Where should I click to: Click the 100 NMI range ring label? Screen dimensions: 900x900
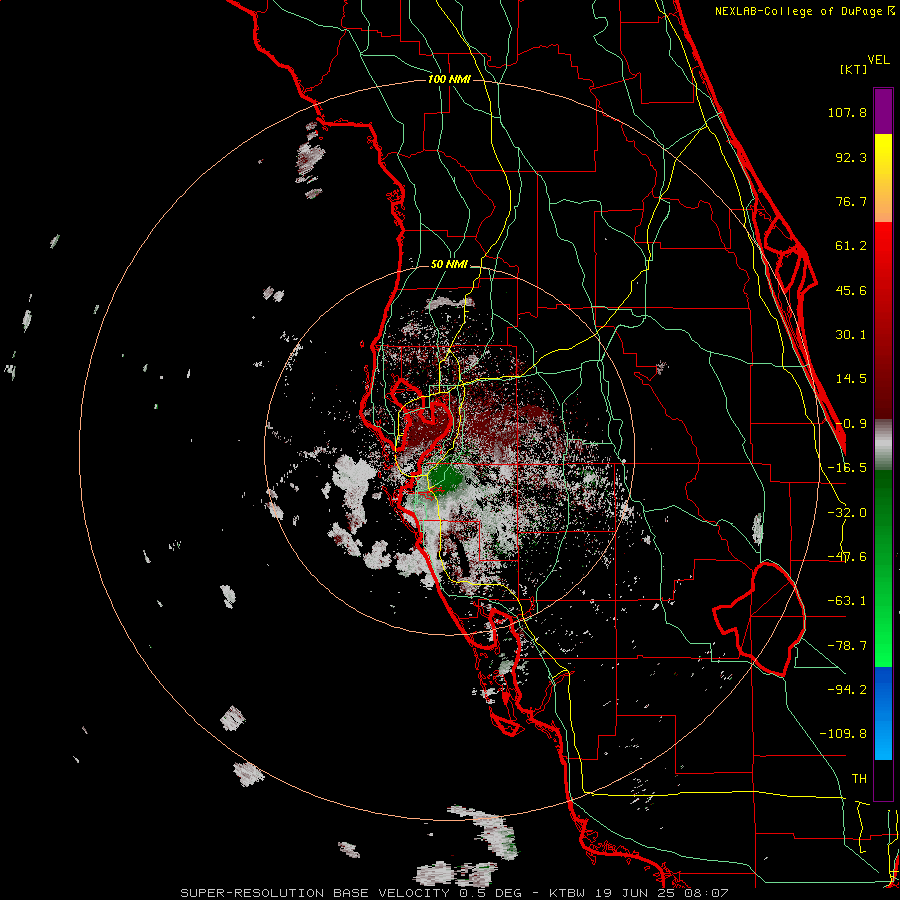click(449, 79)
